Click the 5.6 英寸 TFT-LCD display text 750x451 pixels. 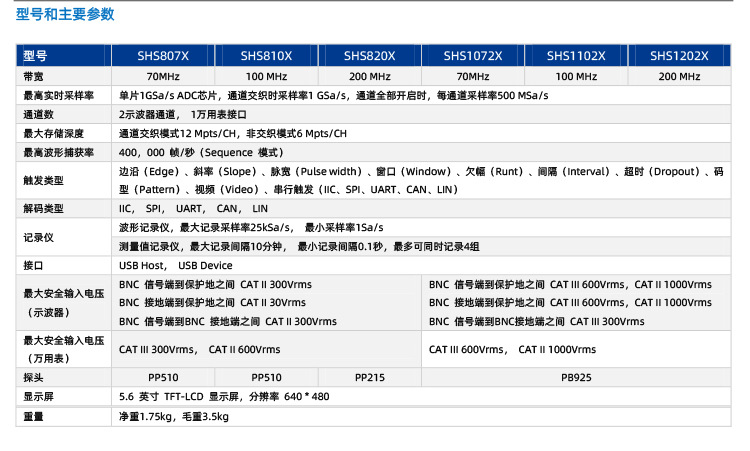(x=224, y=396)
